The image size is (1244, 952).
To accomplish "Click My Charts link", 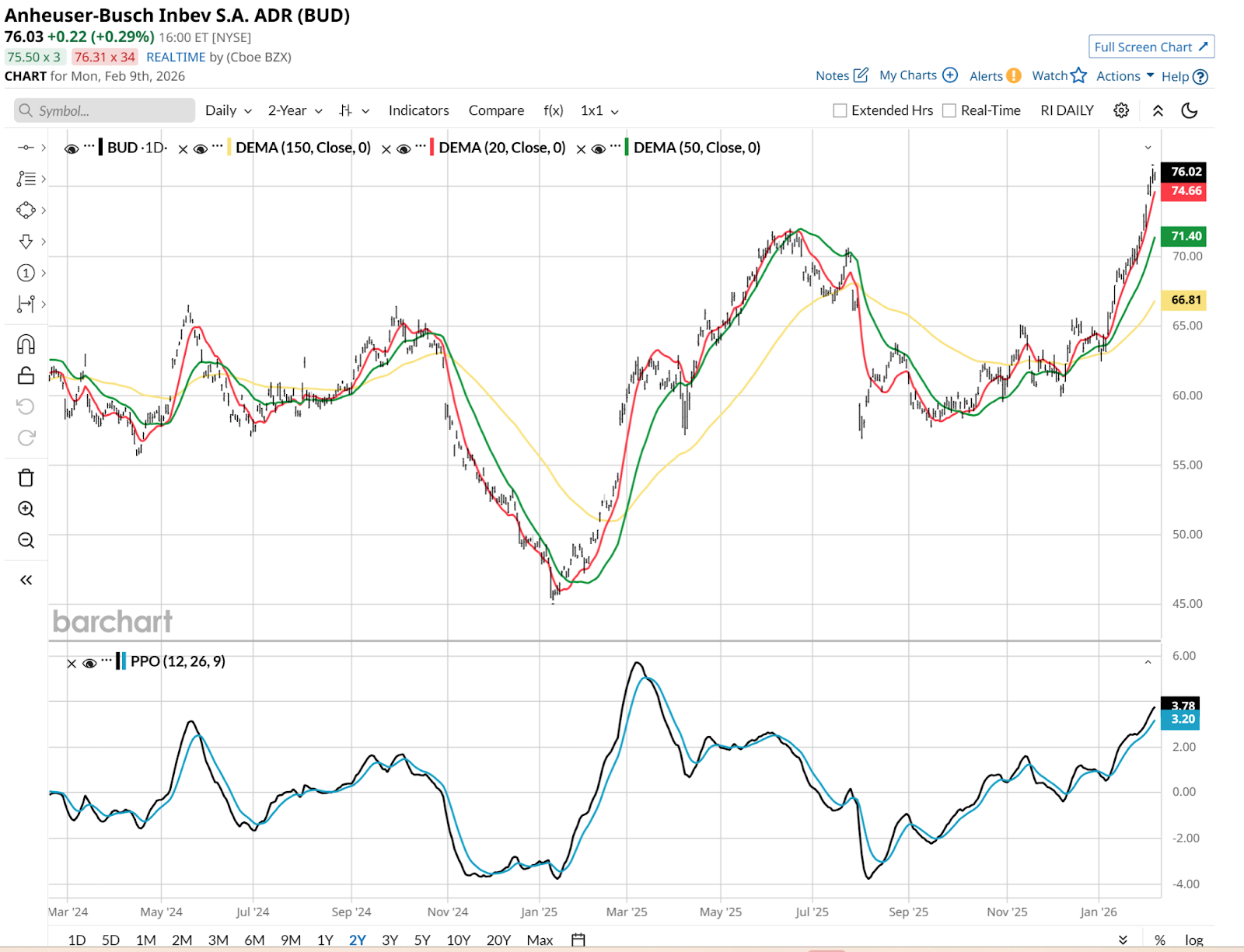I will pos(918,75).
